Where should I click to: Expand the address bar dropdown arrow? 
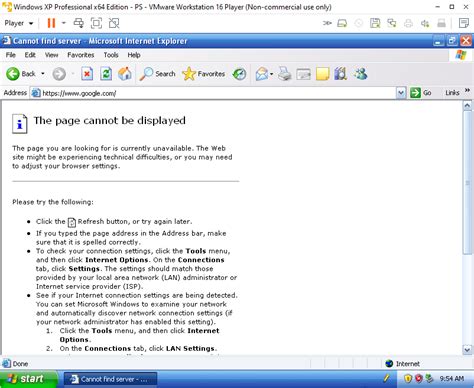coord(401,93)
